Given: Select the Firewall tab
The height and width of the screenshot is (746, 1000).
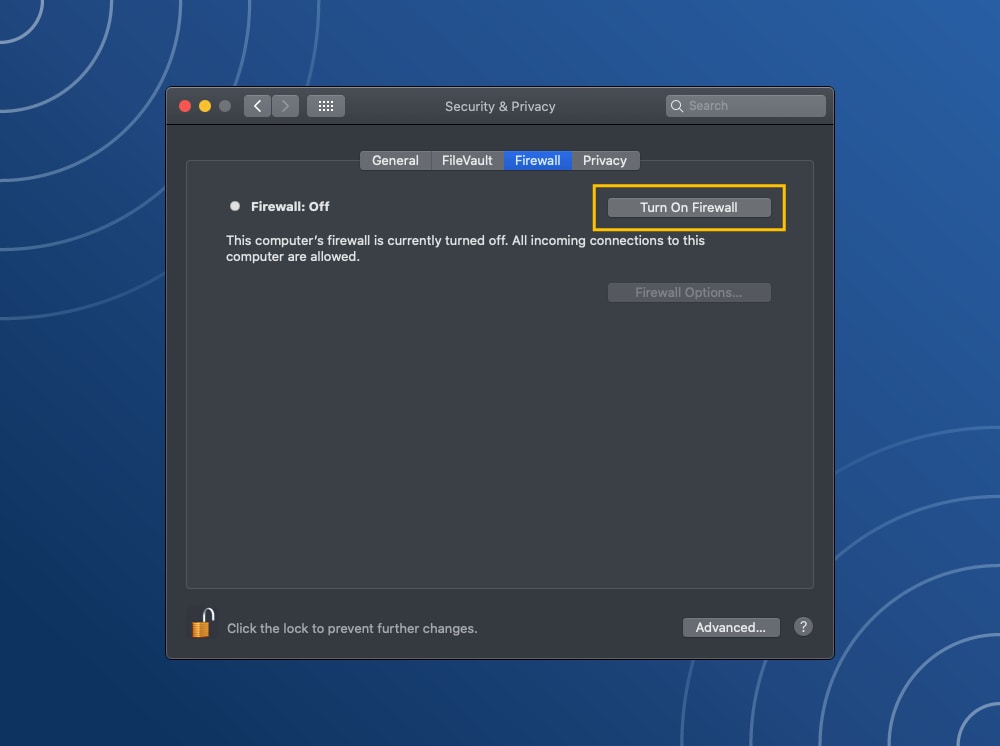Looking at the screenshot, I should [x=538, y=161].
